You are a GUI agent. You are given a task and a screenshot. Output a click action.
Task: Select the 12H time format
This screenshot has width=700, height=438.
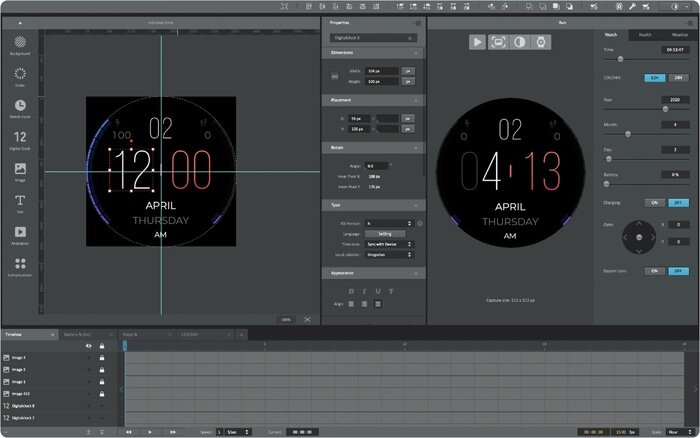[x=654, y=78]
